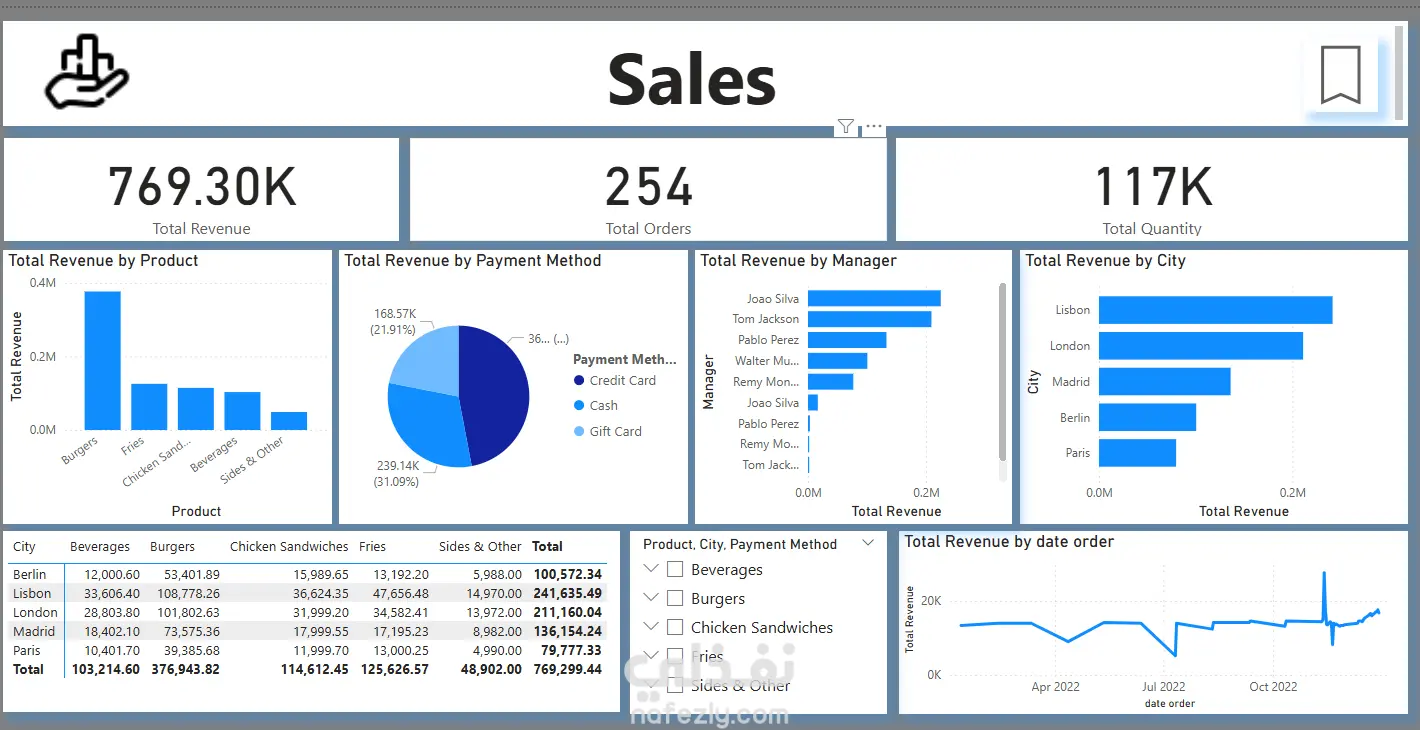Screen dimensions: 1420x730
Task: Select the Madrid bar in the City chart
Action: point(1165,382)
